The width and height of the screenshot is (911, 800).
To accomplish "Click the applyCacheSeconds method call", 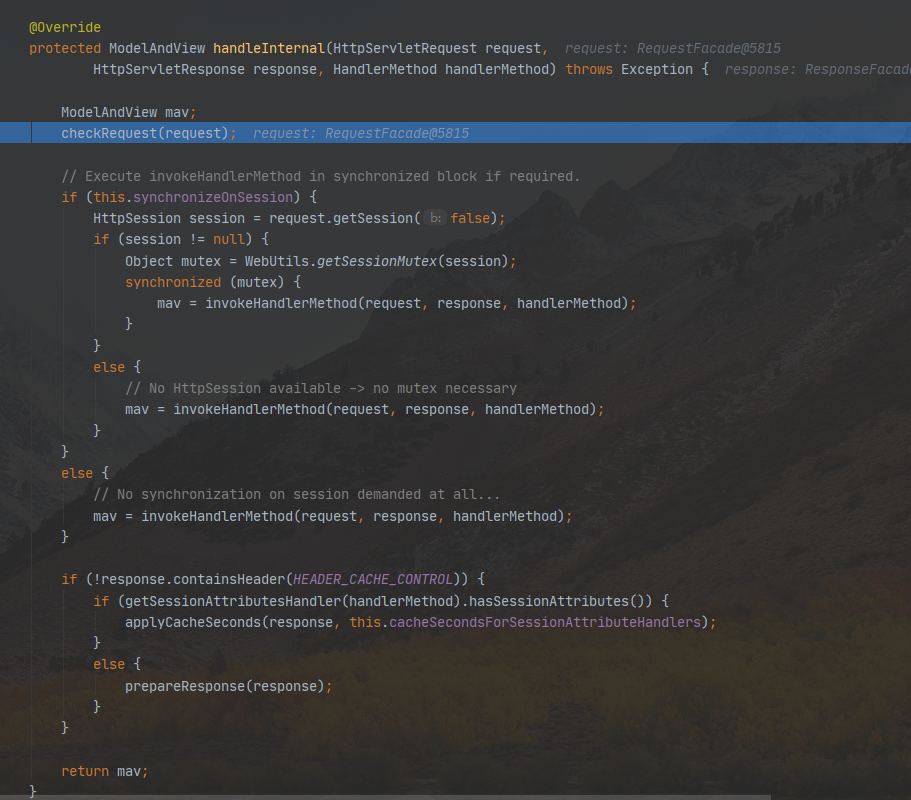I will pyautogui.click(x=193, y=622).
